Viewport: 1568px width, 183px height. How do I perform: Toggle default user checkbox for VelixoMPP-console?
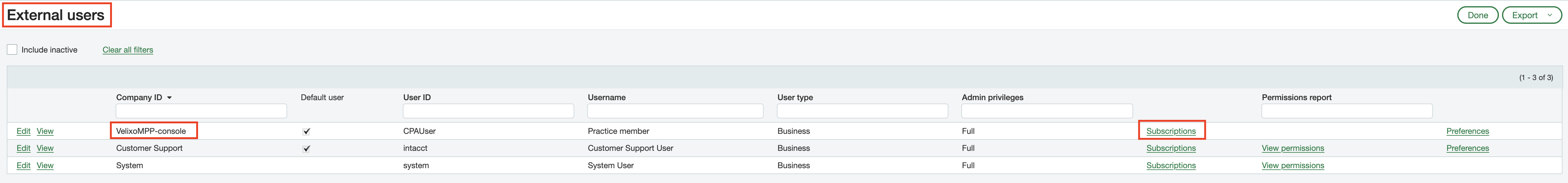click(306, 131)
